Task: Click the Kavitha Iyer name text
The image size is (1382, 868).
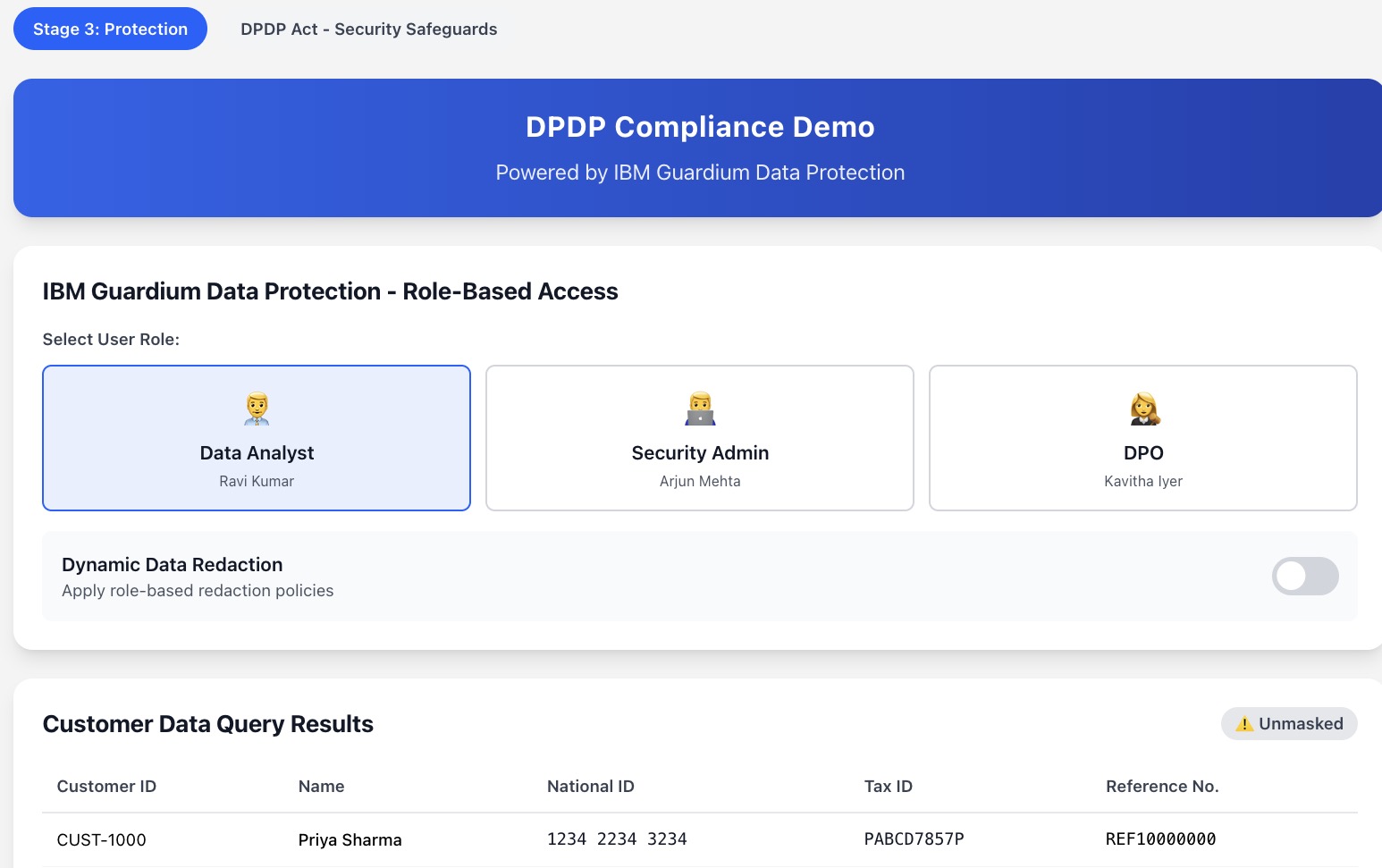Action: (1143, 481)
